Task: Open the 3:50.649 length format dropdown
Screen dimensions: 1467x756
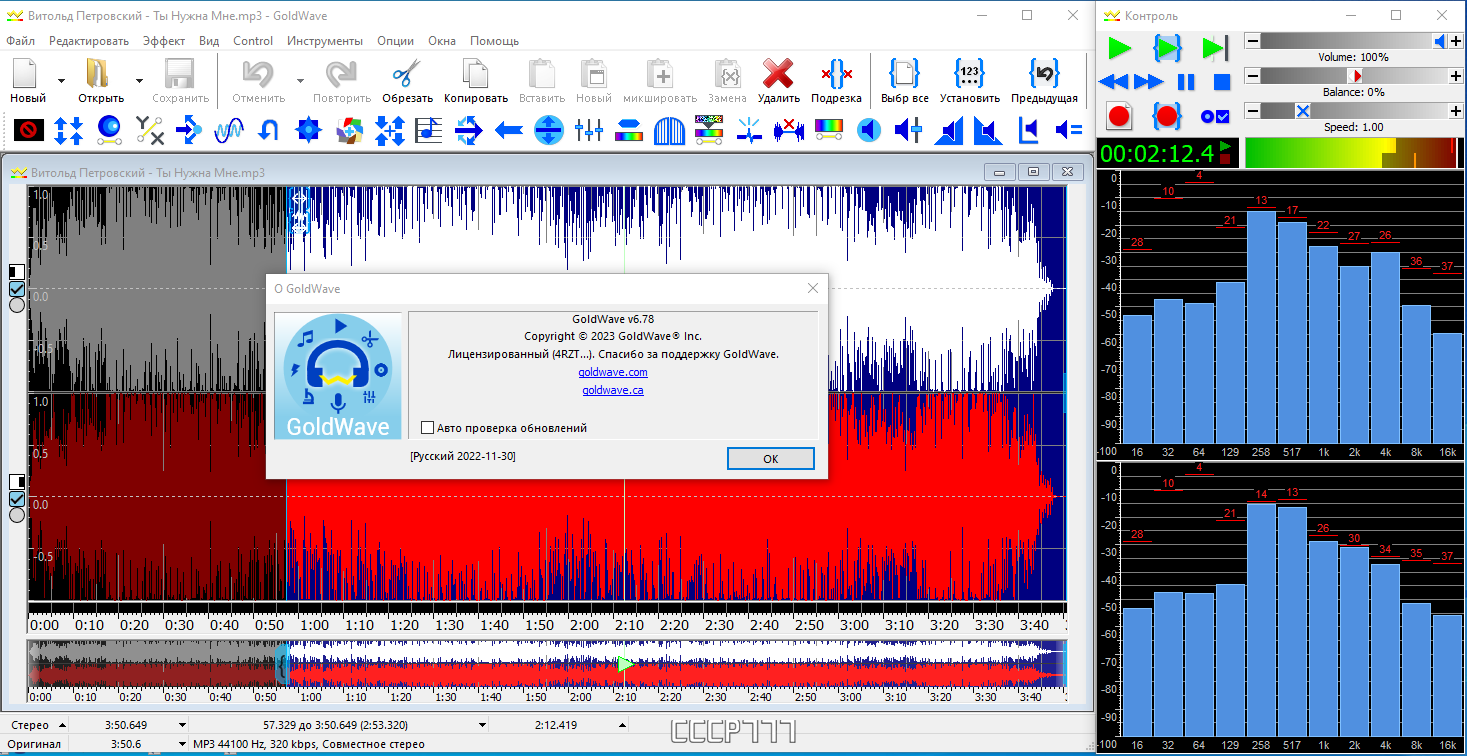Action: [x=182, y=725]
